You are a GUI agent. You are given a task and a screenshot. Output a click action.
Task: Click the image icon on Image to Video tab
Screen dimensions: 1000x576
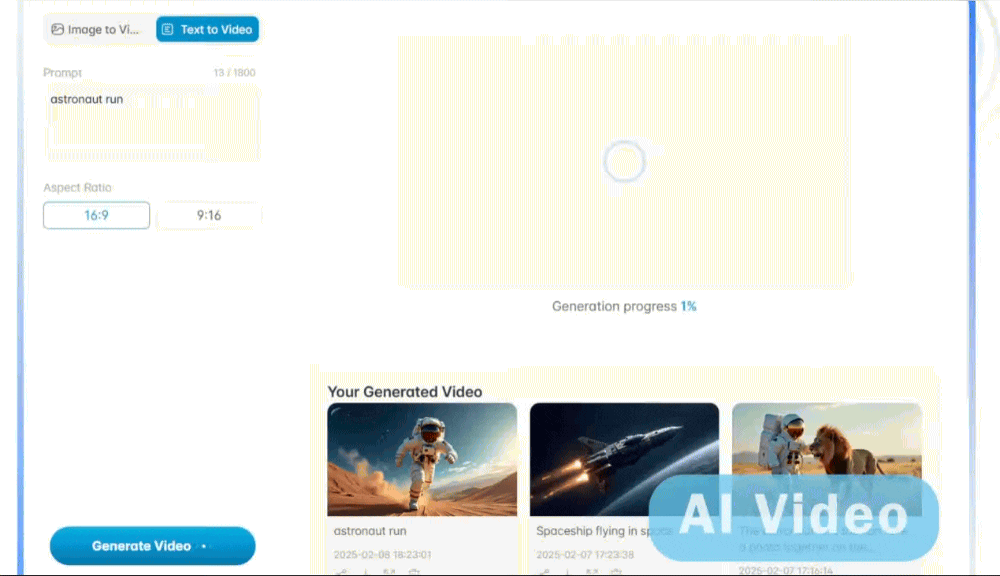[57, 29]
